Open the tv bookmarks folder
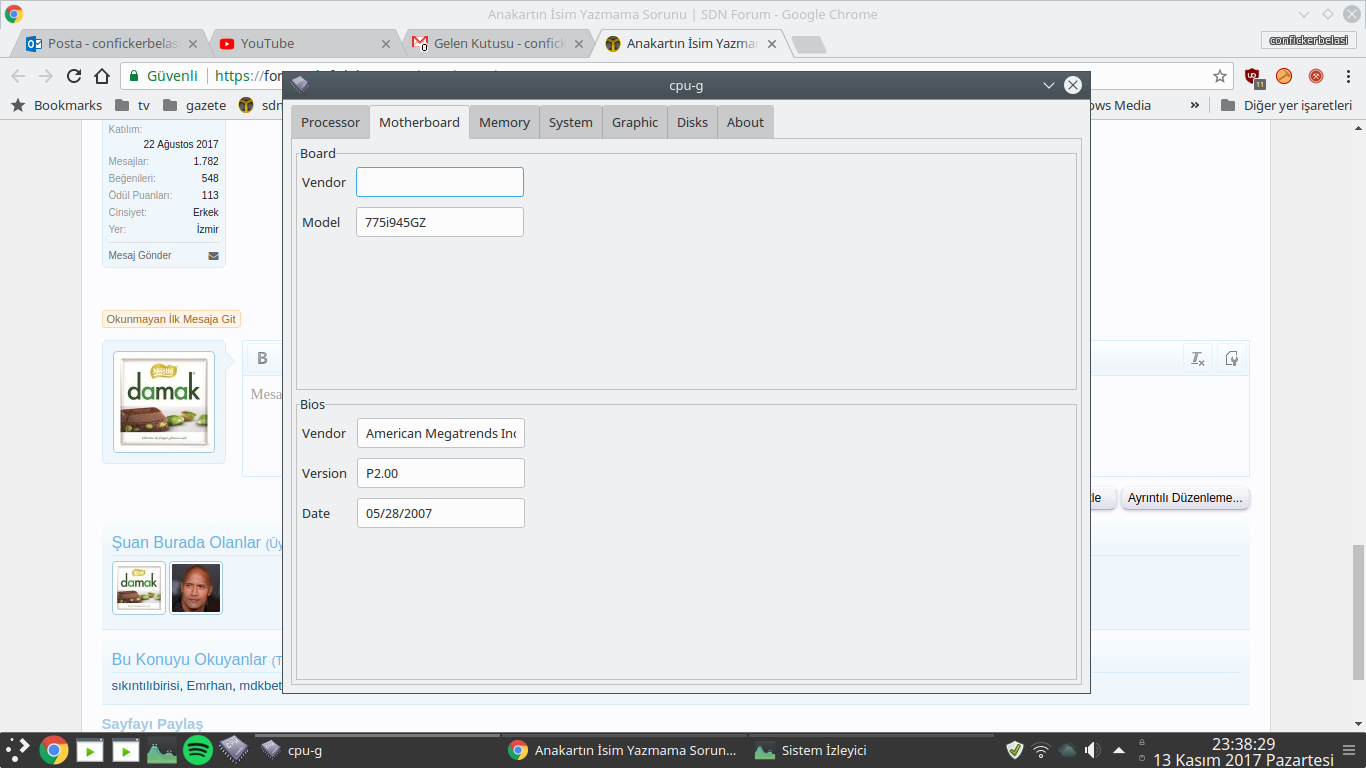This screenshot has height=768, width=1366. click(133, 105)
